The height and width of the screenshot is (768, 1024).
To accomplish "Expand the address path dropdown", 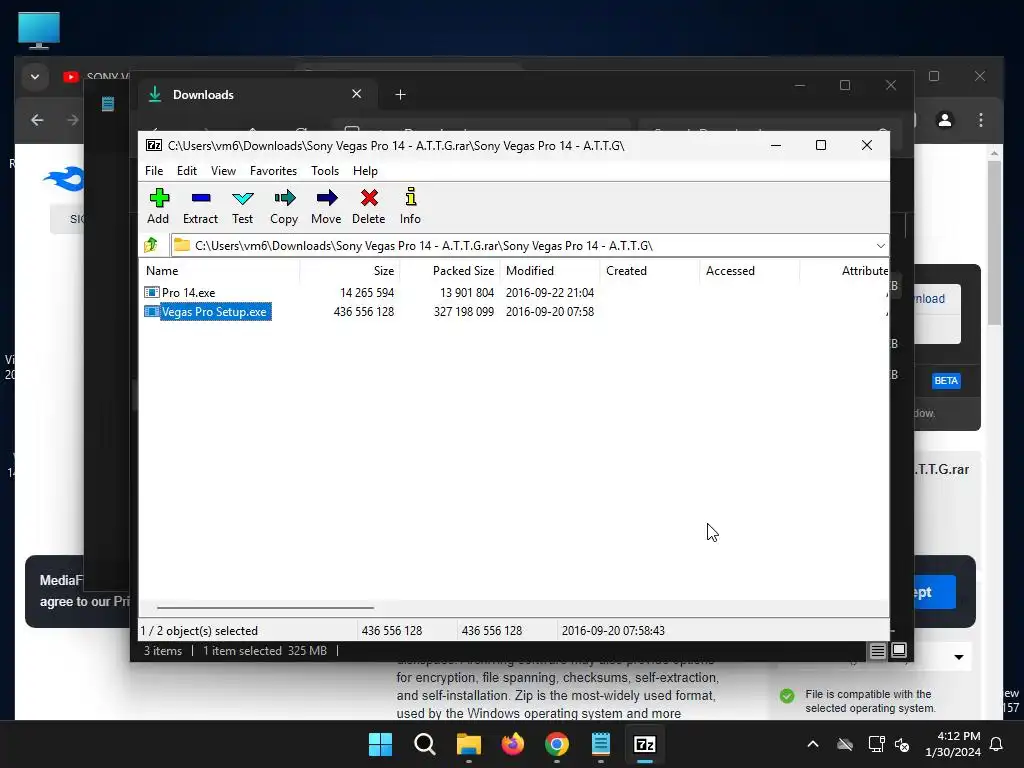I will click(880, 246).
